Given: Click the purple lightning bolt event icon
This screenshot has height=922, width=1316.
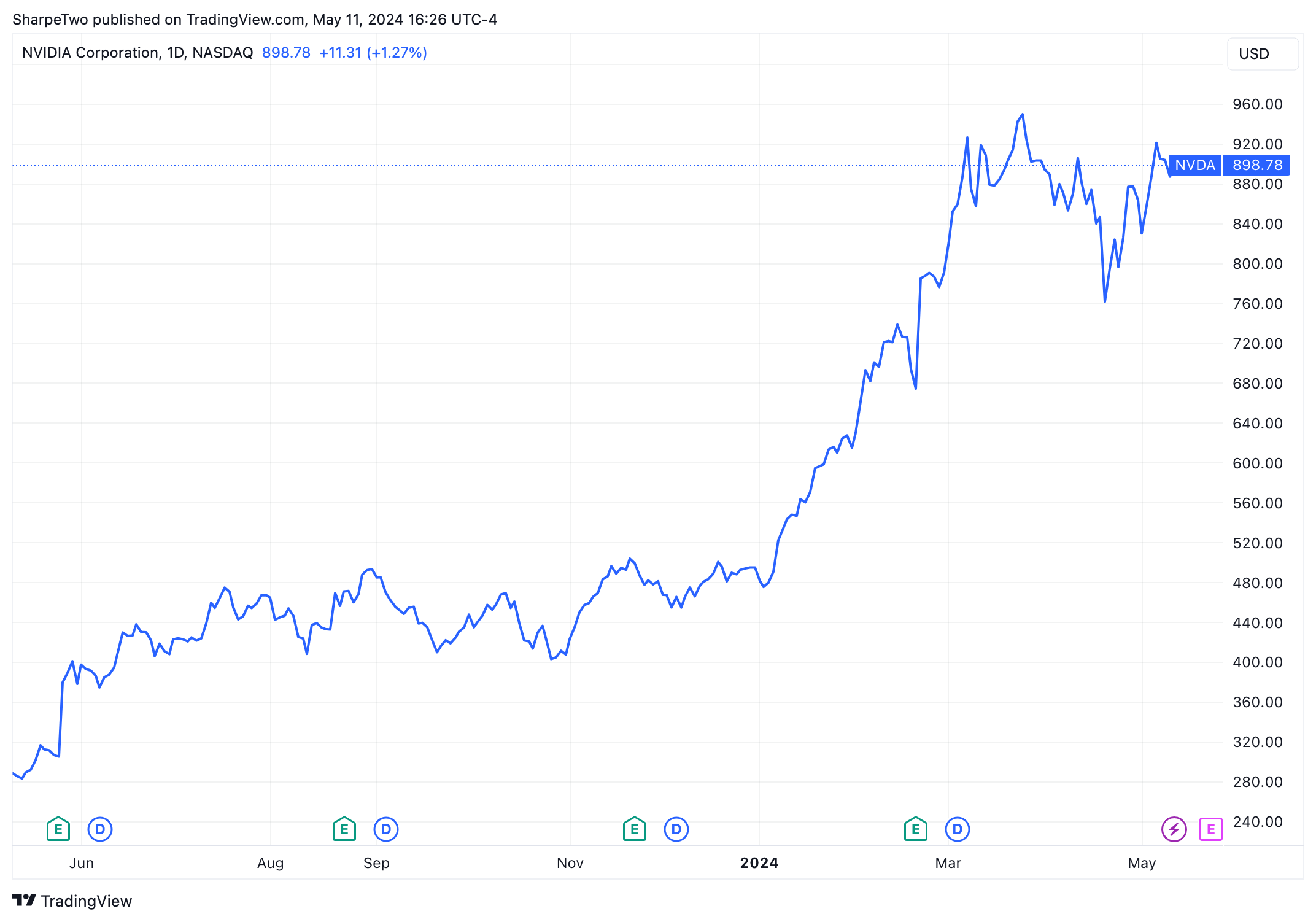Looking at the screenshot, I should click(1174, 829).
